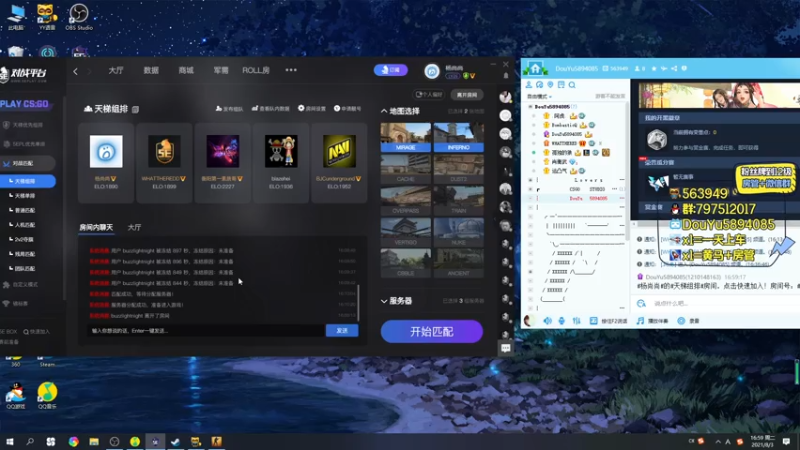Click the BJCunderground NAVI avatar card

[339, 162]
